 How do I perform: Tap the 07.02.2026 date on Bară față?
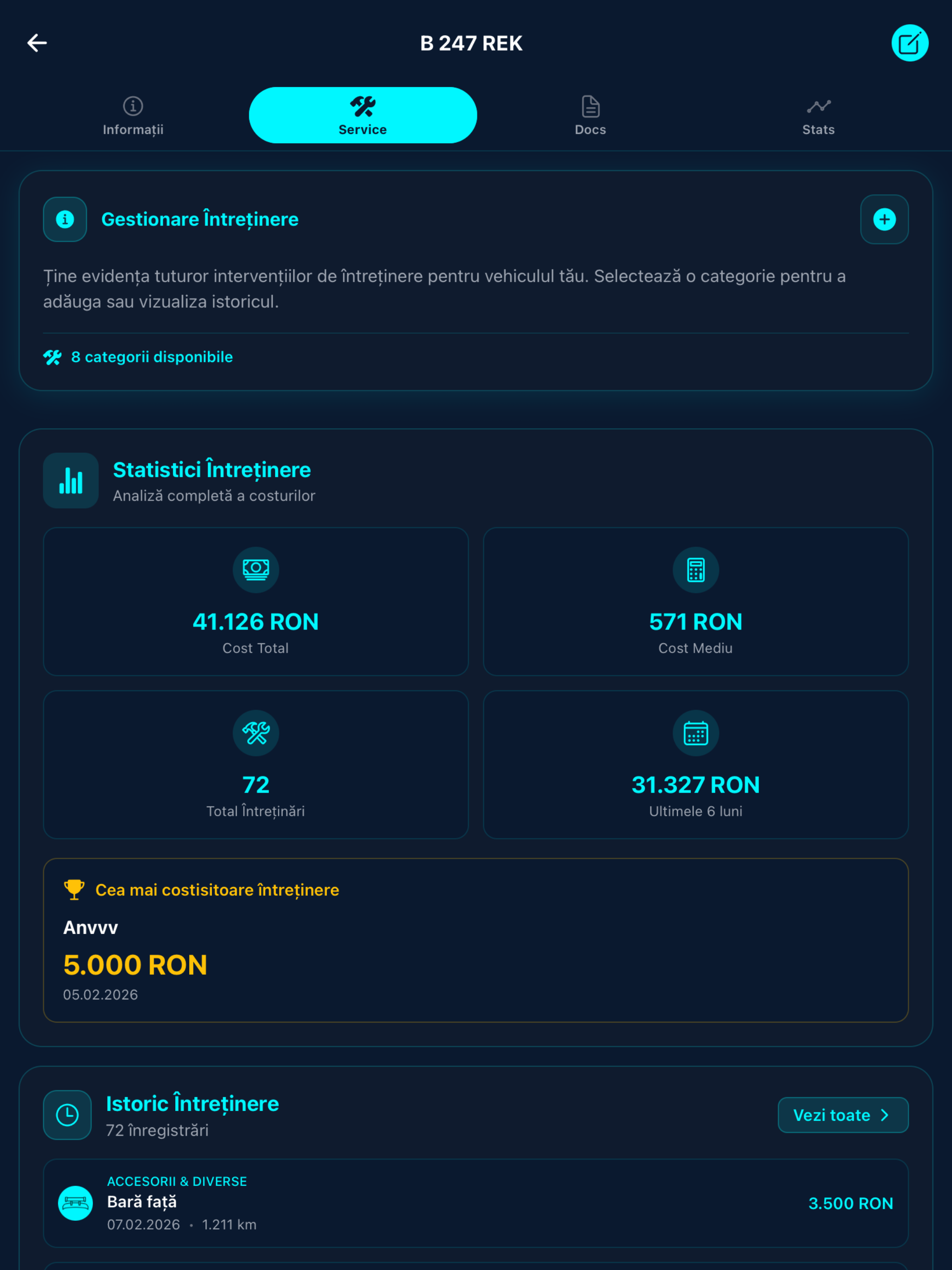[x=144, y=1224]
